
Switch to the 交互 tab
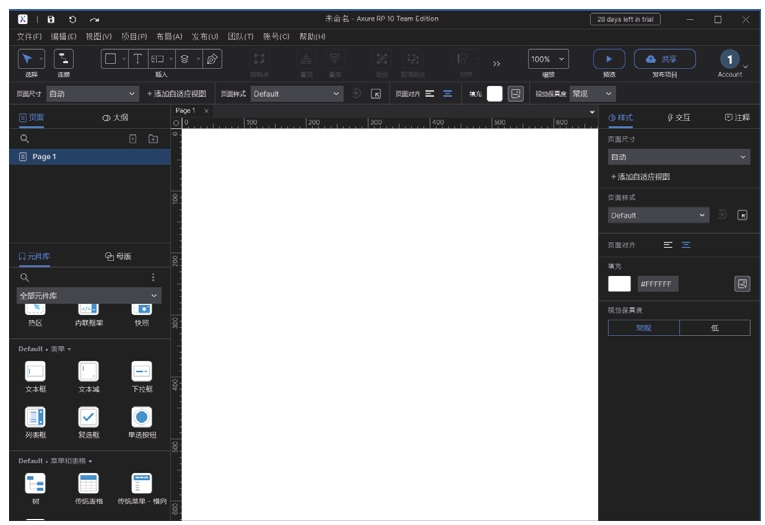pos(679,117)
